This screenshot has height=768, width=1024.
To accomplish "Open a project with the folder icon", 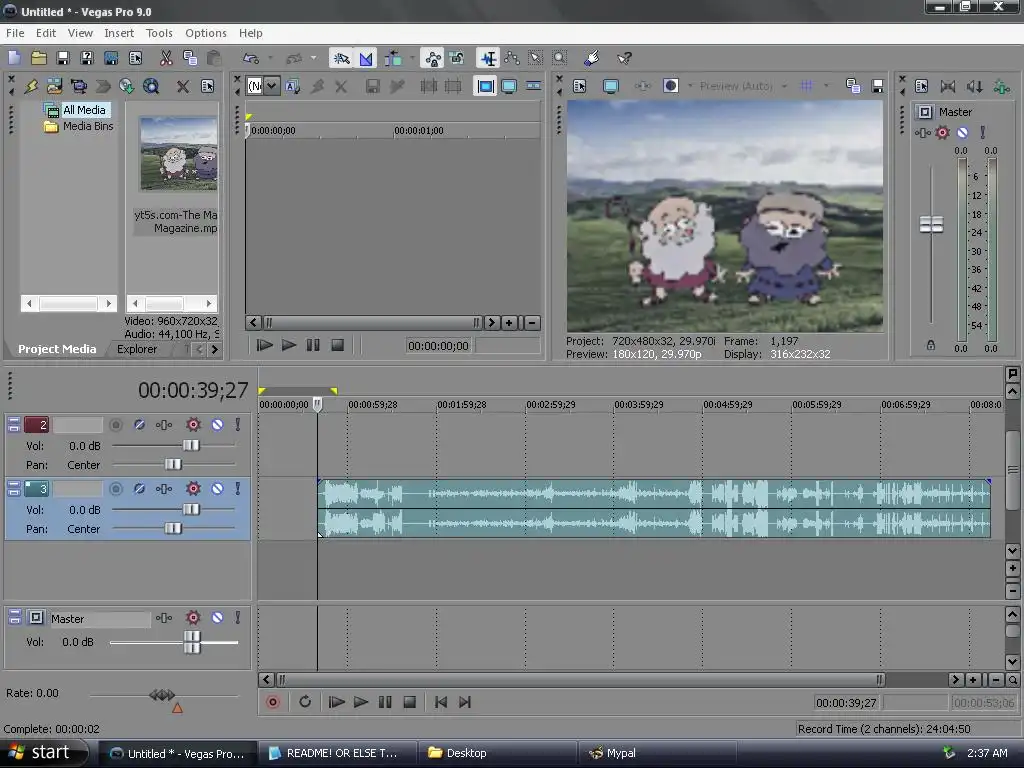I will (39, 58).
